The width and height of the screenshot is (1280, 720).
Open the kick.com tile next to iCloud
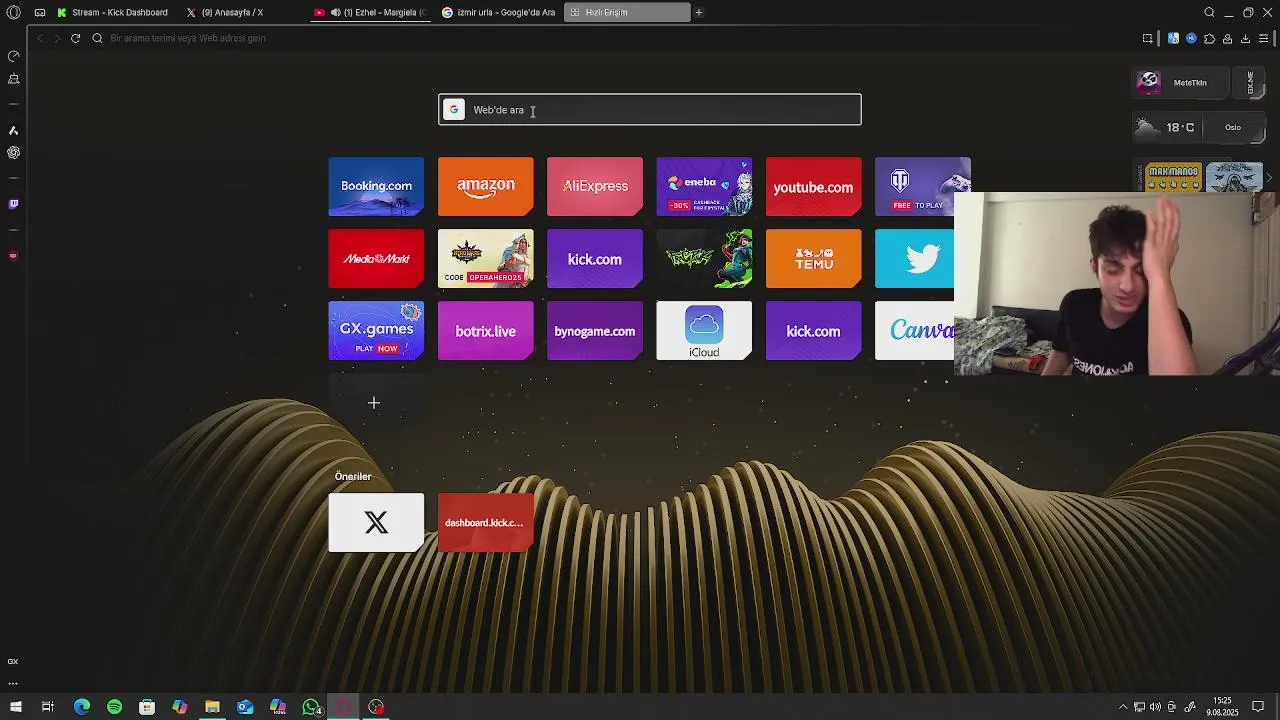click(x=813, y=330)
